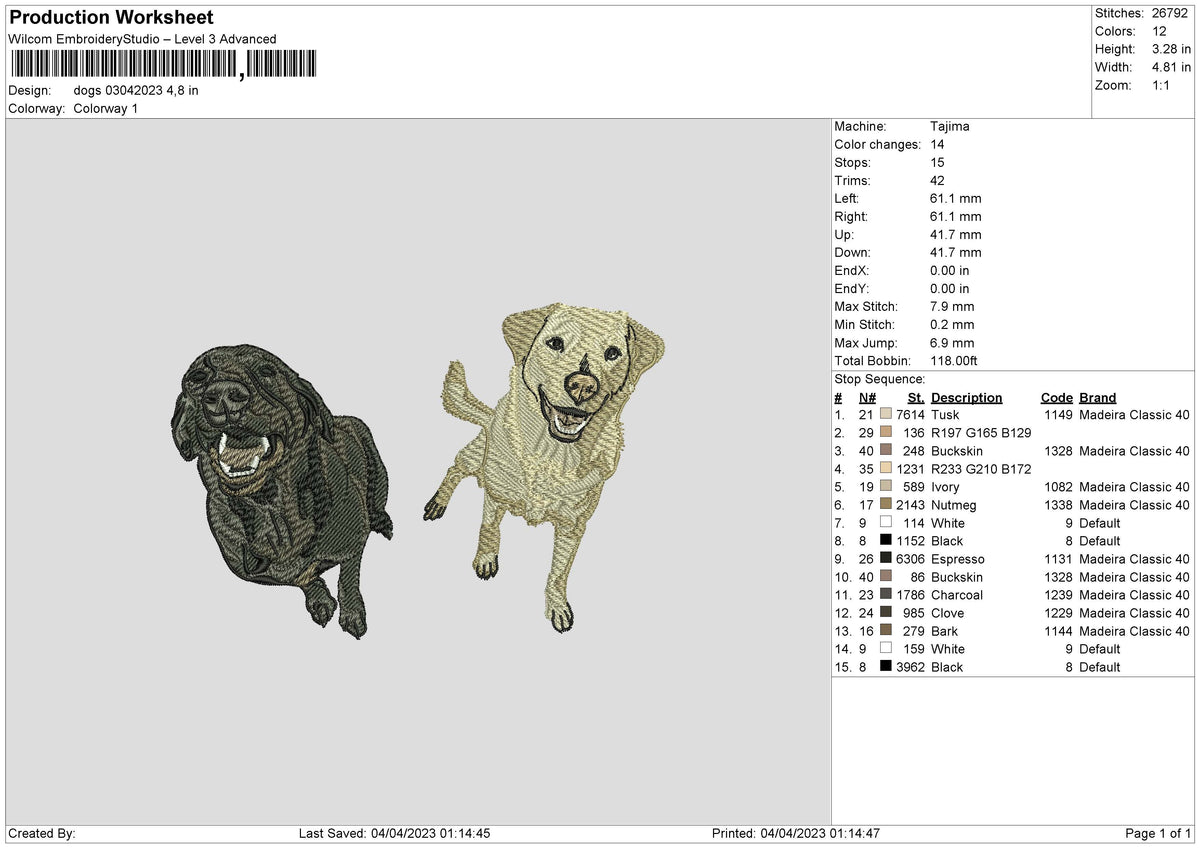This screenshot has width=1200, height=848.
Task: Select the Buckskin swatch in stop row 10
Action: pos(886,576)
